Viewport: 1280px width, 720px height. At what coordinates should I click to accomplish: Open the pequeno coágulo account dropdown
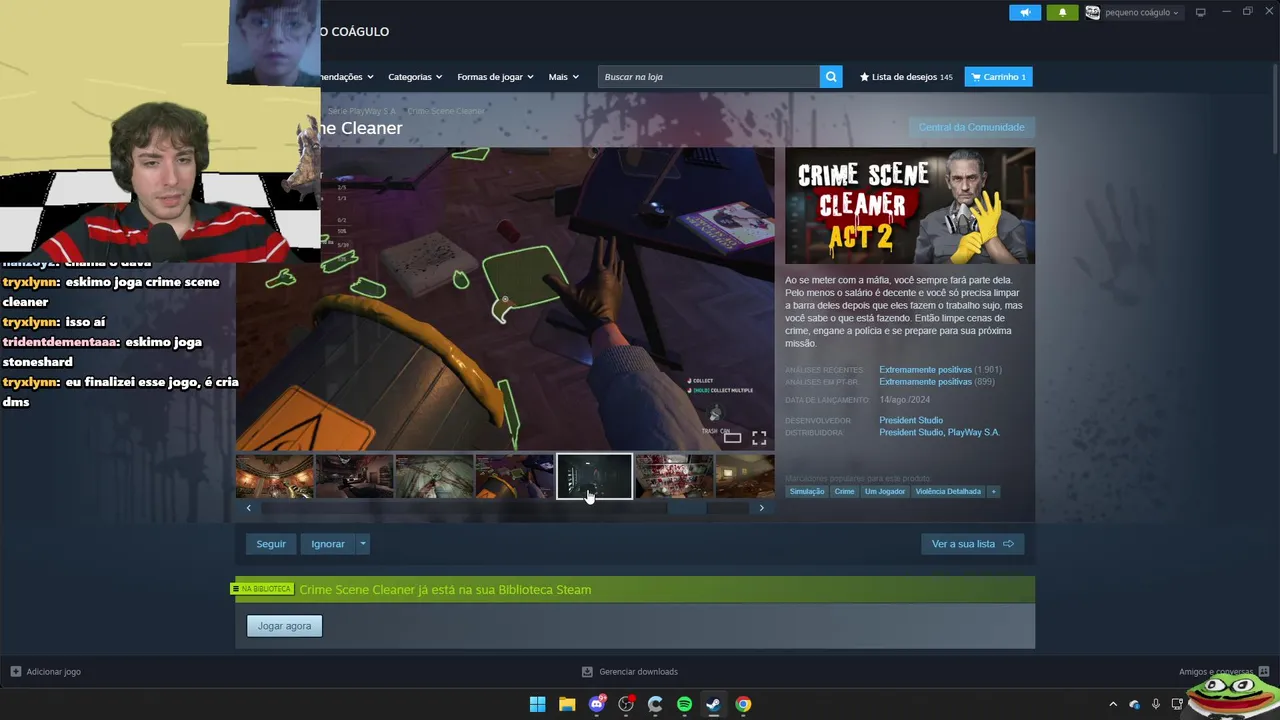tap(1142, 12)
